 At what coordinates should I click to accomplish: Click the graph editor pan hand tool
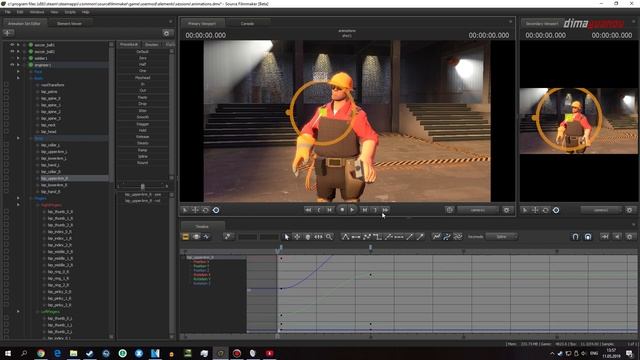[308, 237]
